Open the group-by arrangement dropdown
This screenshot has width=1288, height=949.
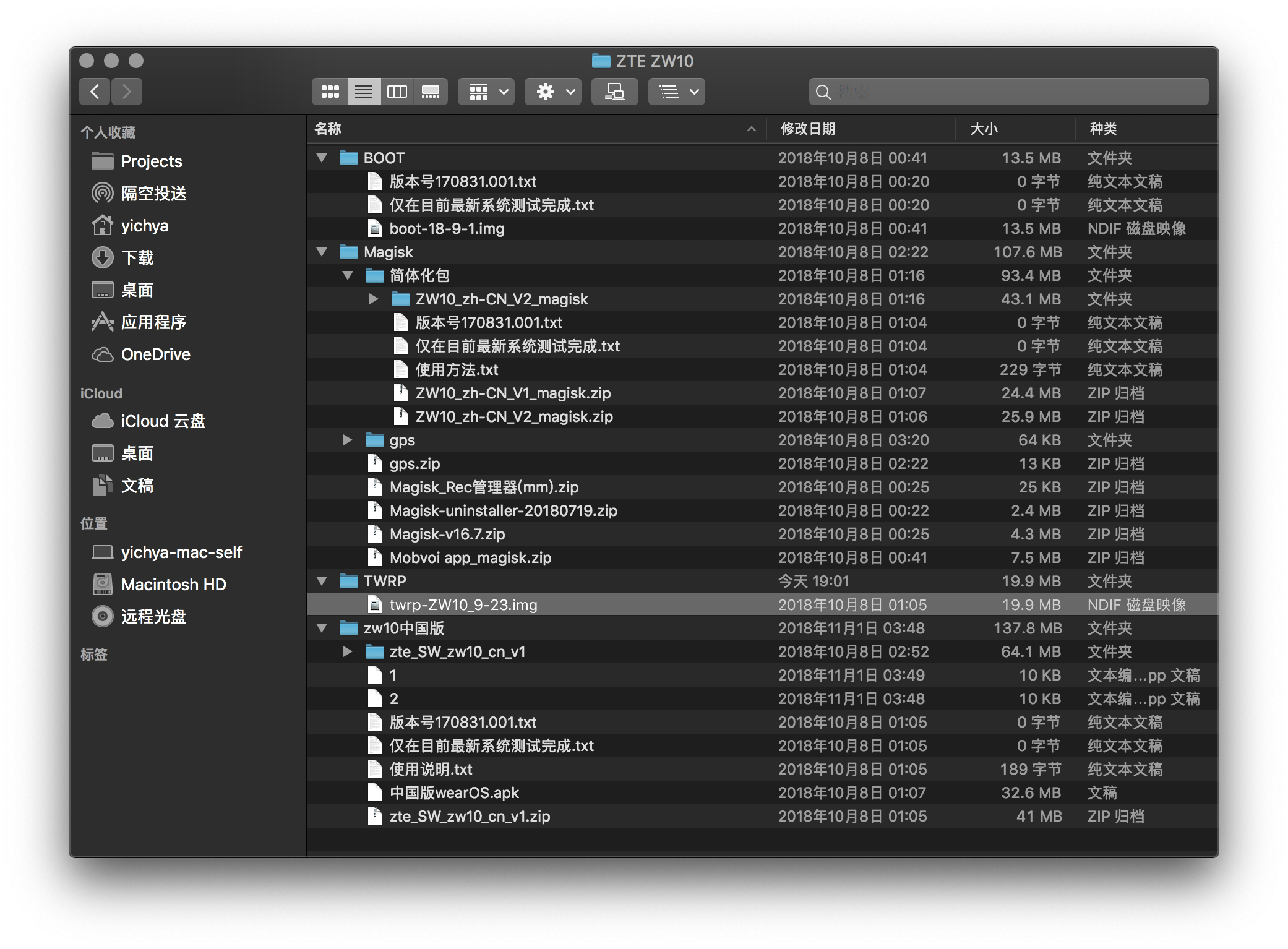[x=486, y=92]
